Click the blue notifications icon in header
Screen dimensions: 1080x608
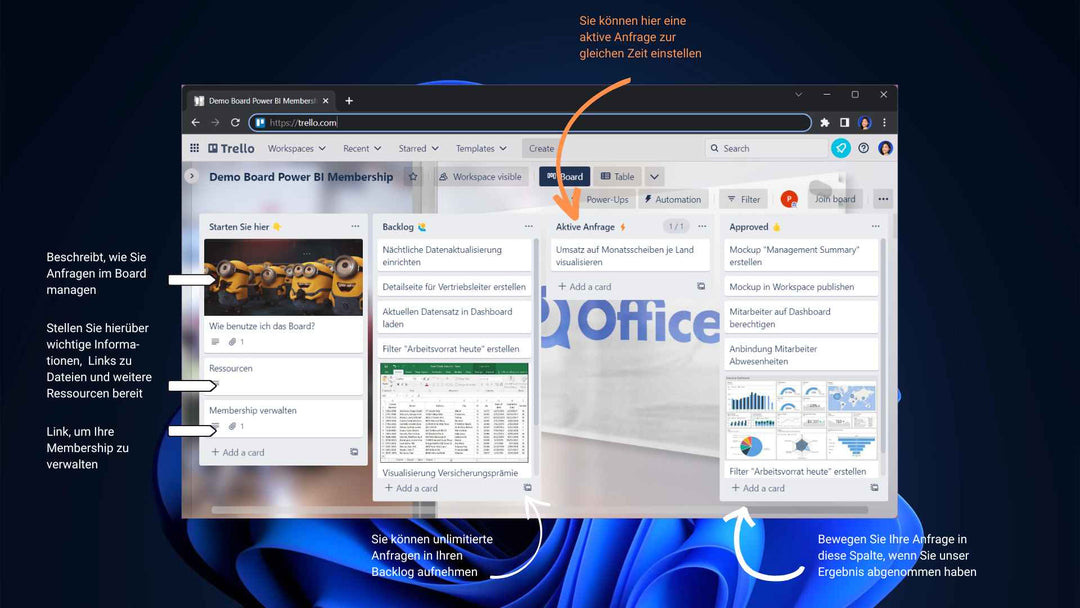point(841,148)
